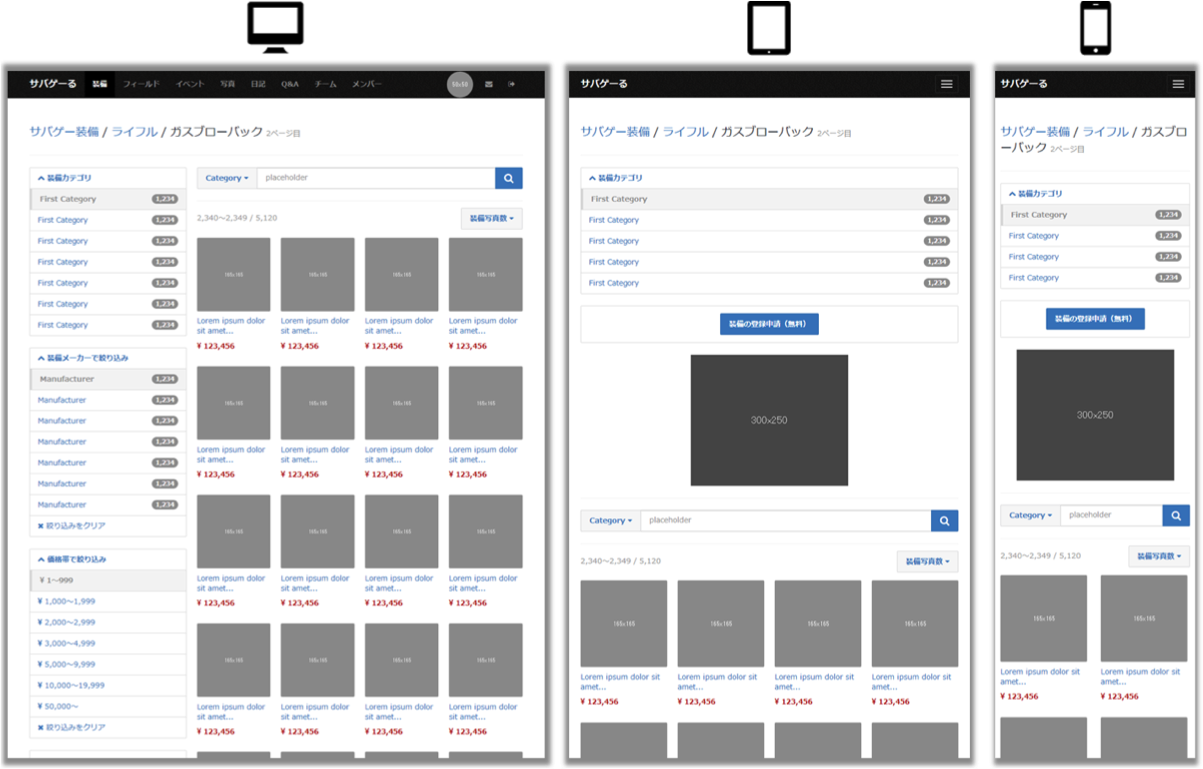Open イベント in the desktop navbar
This screenshot has height=769, width=1203.
click(x=191, y=85)
